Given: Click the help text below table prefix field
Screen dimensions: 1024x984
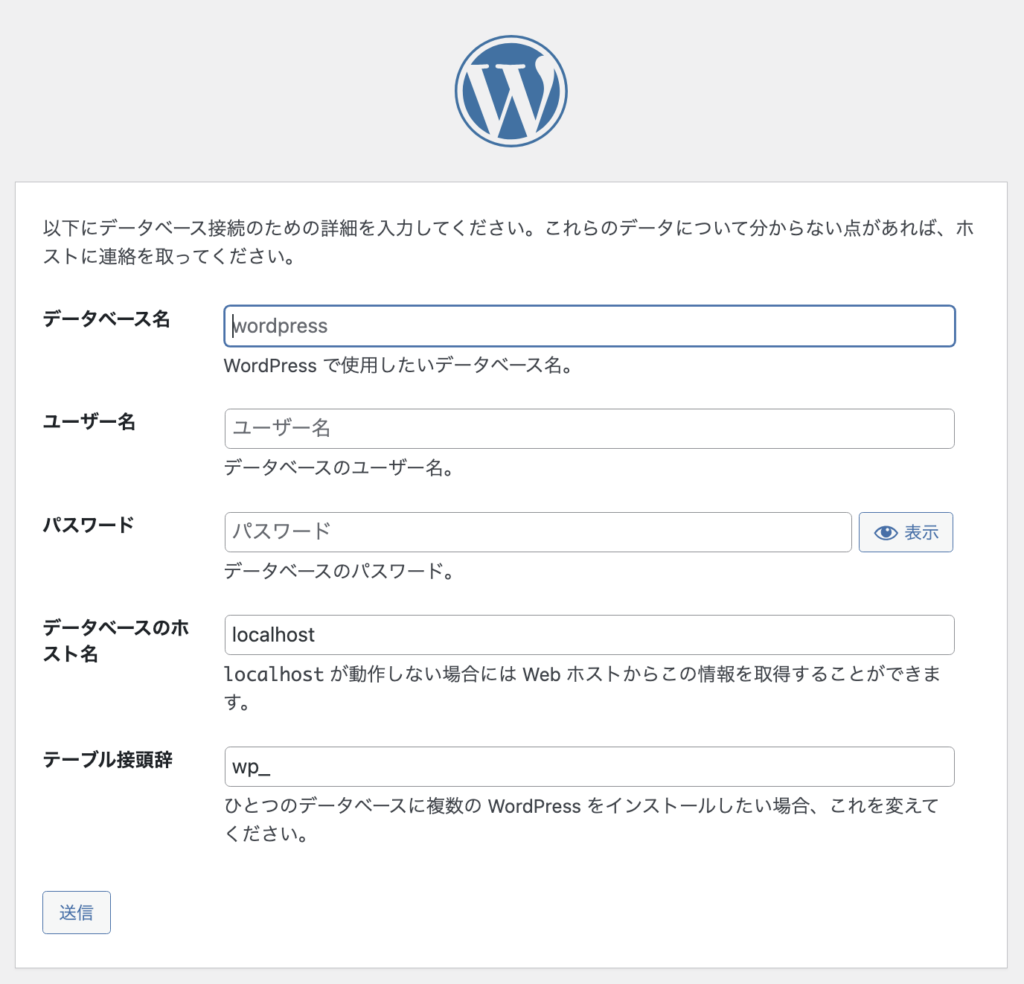Looking at the screenshot, I should coord(582,819).
